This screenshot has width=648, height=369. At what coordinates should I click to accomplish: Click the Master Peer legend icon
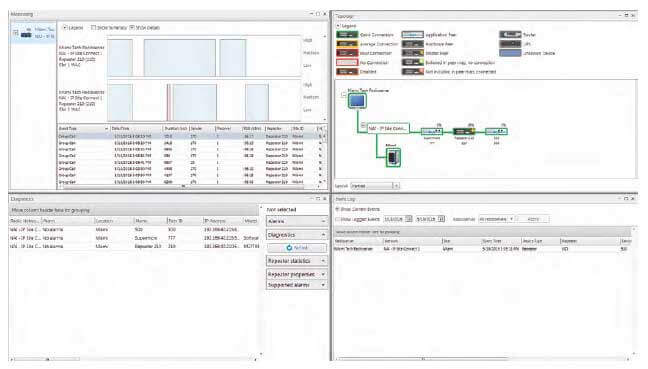pos(412,53)
